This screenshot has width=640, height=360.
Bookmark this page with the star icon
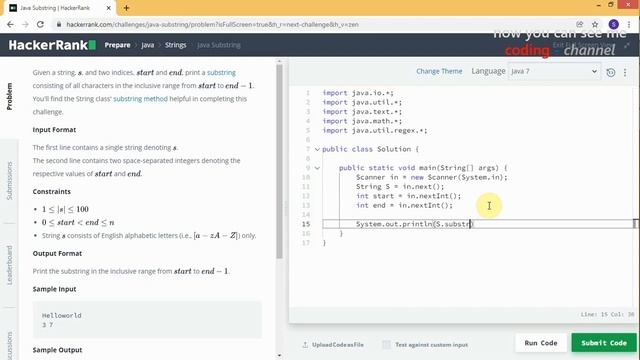coord(595,24)
